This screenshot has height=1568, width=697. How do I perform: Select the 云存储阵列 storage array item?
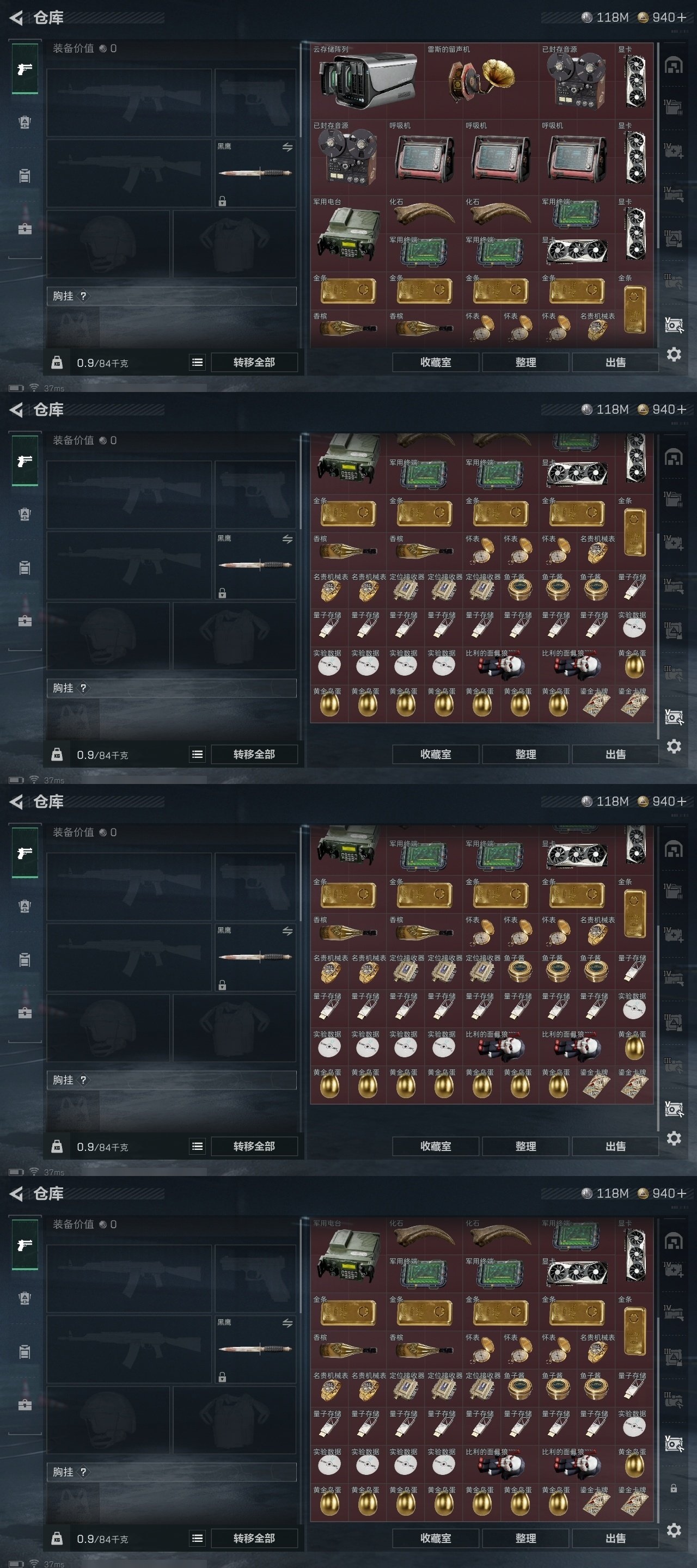[x=367, y=81]
